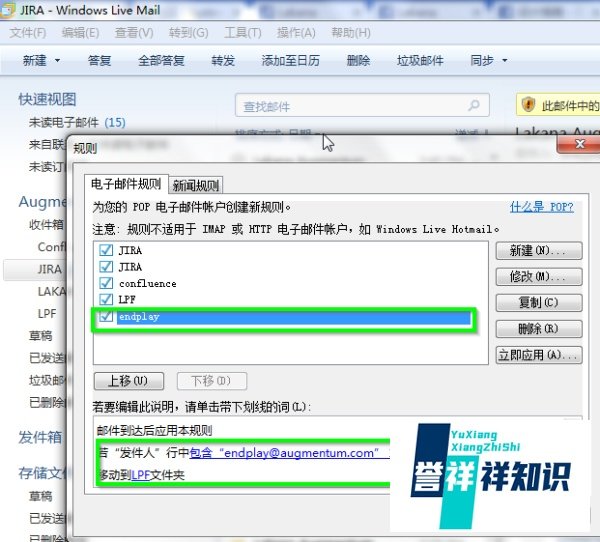Click the 同步 toolbar button

pyautogui.click(x=482, y=60)
